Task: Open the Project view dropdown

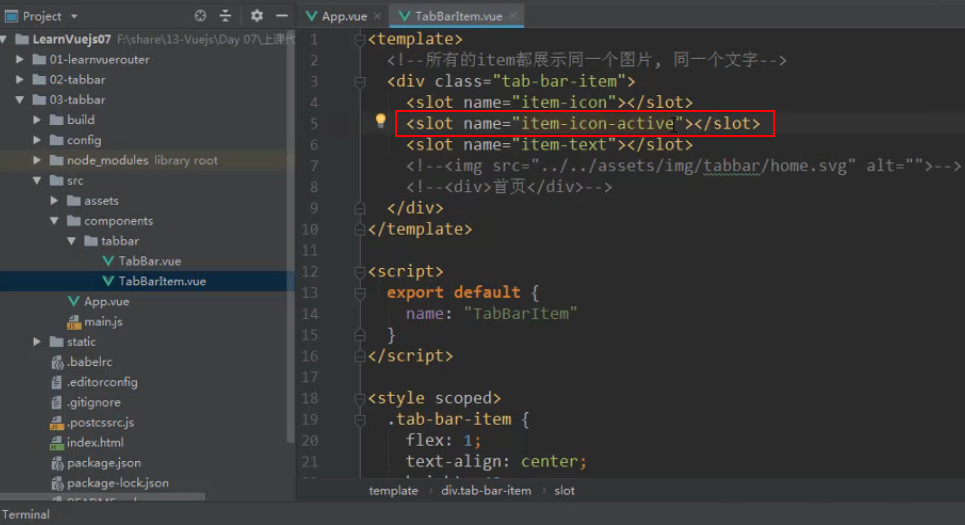Action: click(x=74, y=16)
